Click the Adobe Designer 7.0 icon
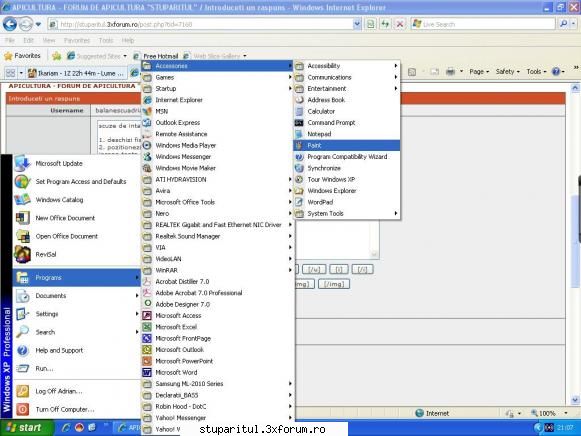Viewport: 581px width, 436px height. tap(147, 304)
